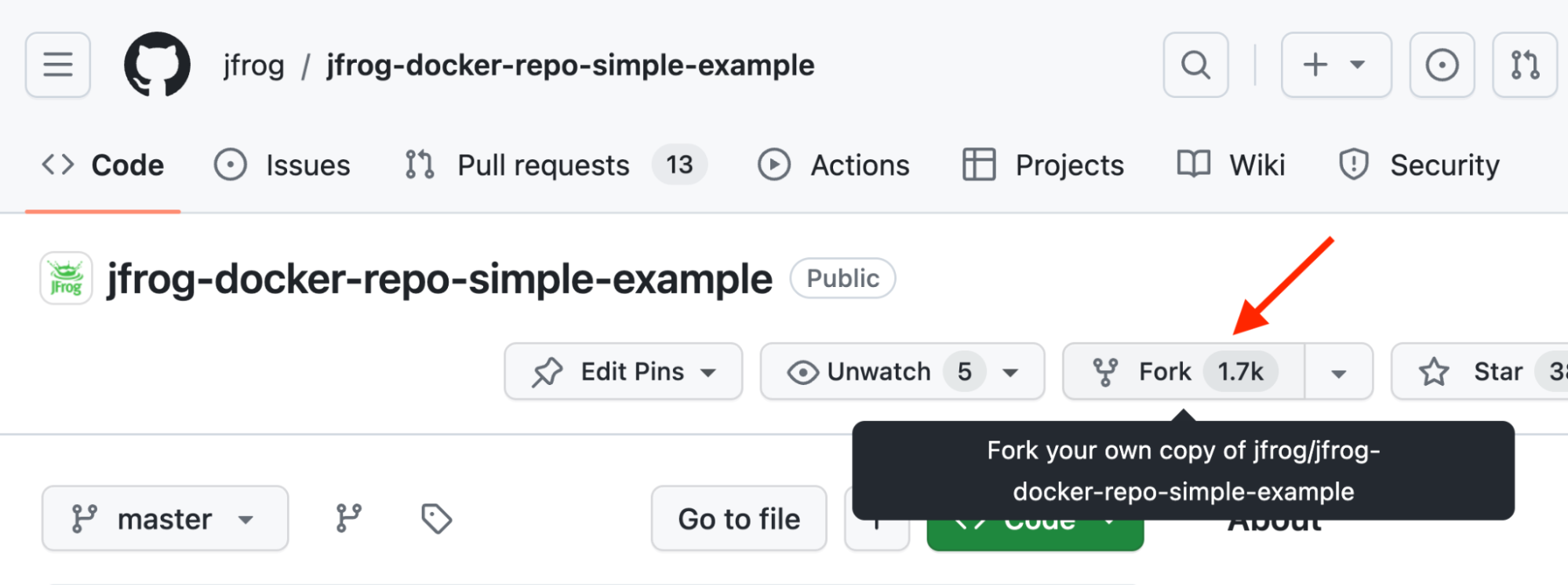Click the Projects grid icon

[977, 165]
